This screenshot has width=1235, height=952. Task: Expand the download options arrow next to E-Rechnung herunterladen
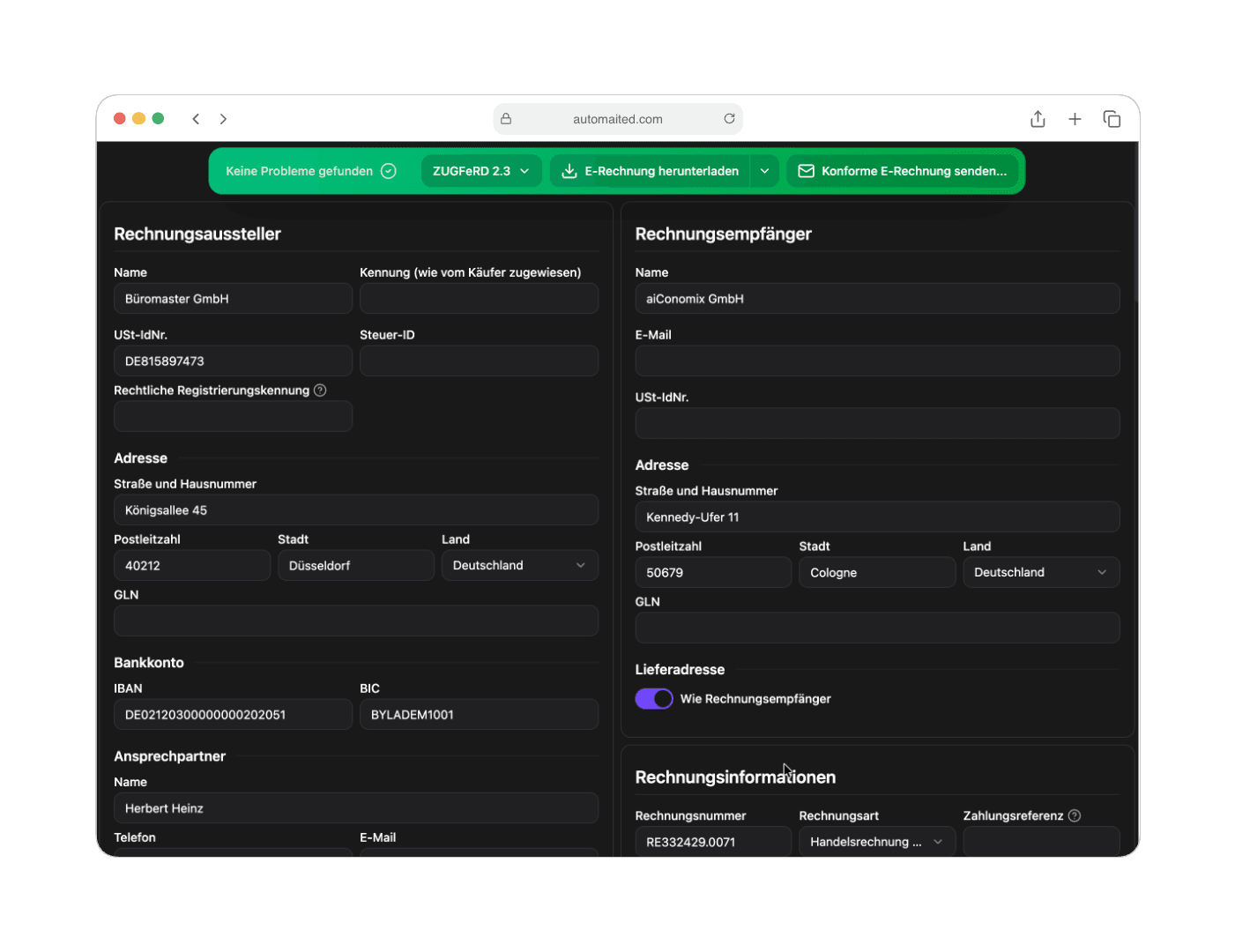point(764,171)
